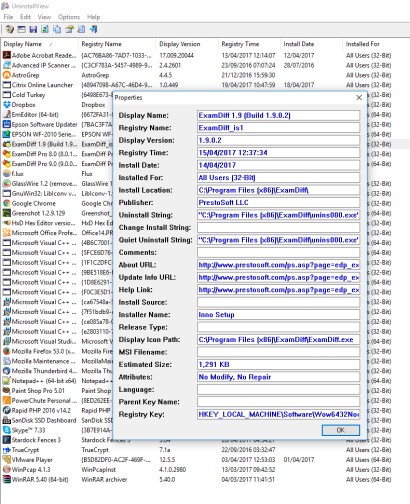Screen dimensions: 410x504
Task: Open the View menu
Action: pyautogui.click(x=44, y=17)
